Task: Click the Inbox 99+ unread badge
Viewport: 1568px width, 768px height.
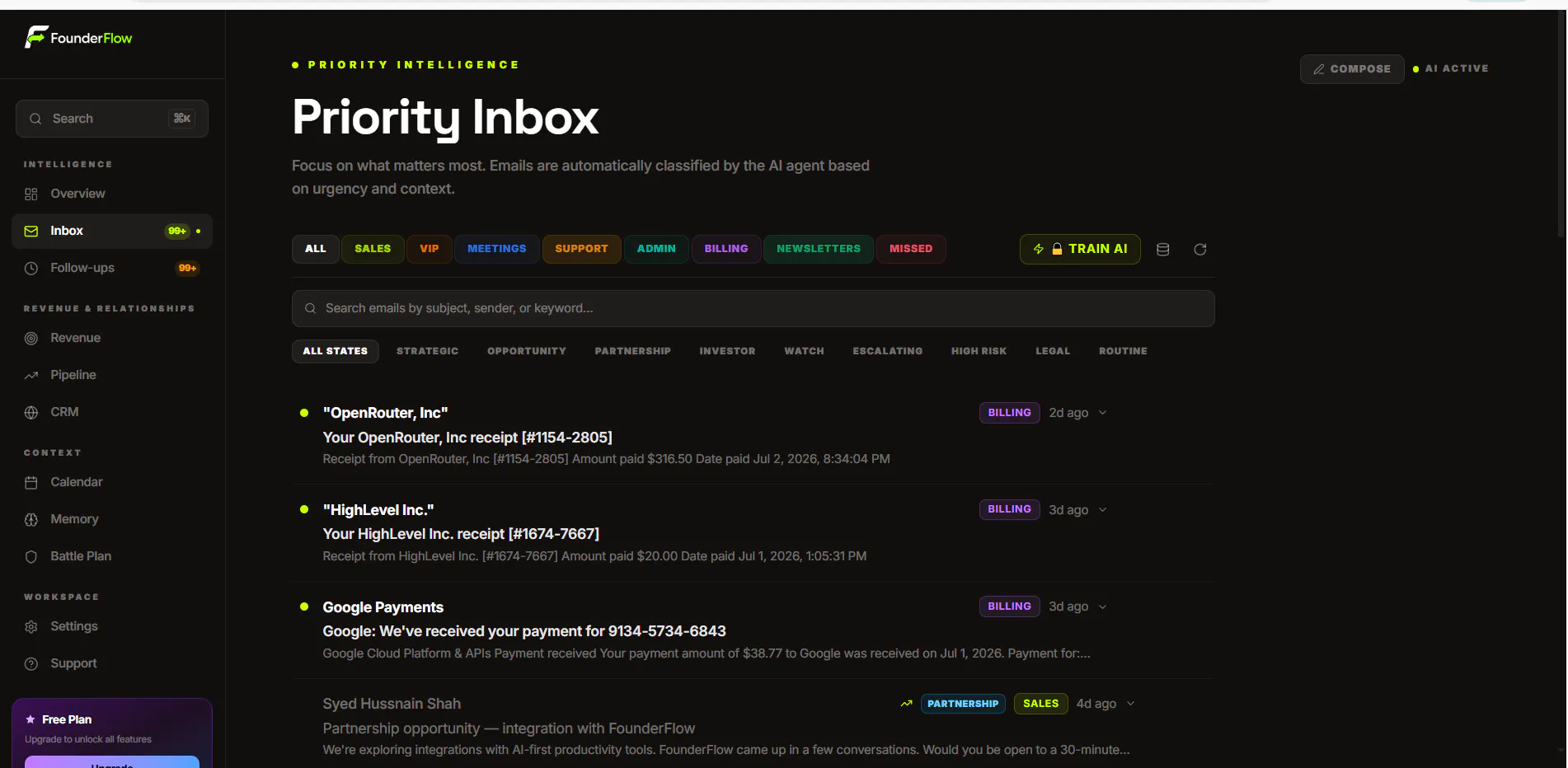Action: pyautogui.click(x=177, y=231)
